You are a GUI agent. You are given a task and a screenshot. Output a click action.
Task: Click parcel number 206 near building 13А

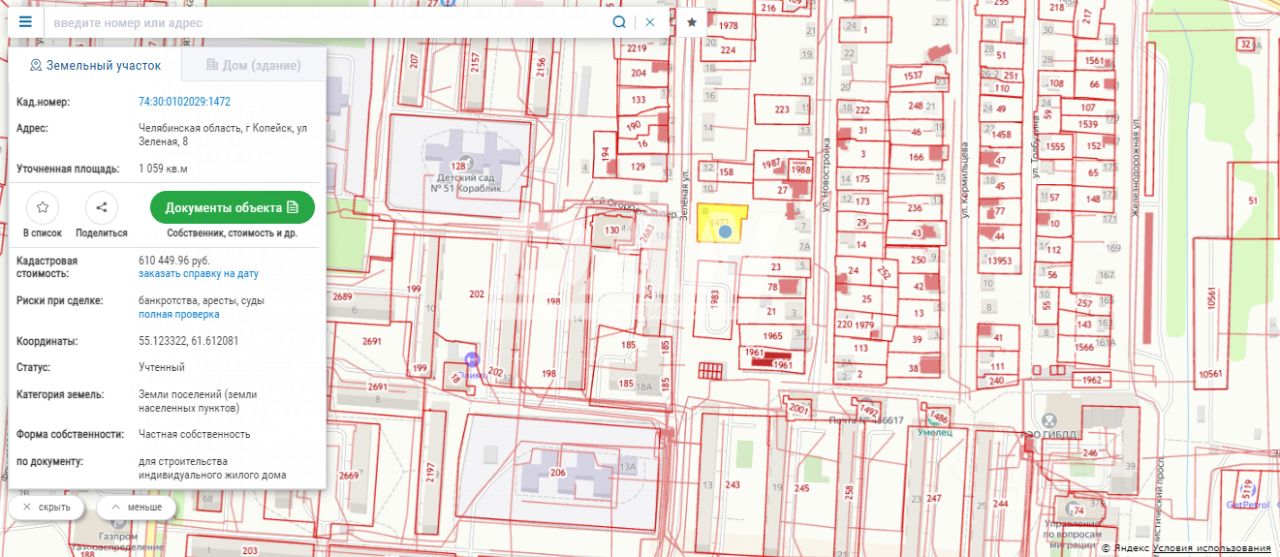coord(558,473)
